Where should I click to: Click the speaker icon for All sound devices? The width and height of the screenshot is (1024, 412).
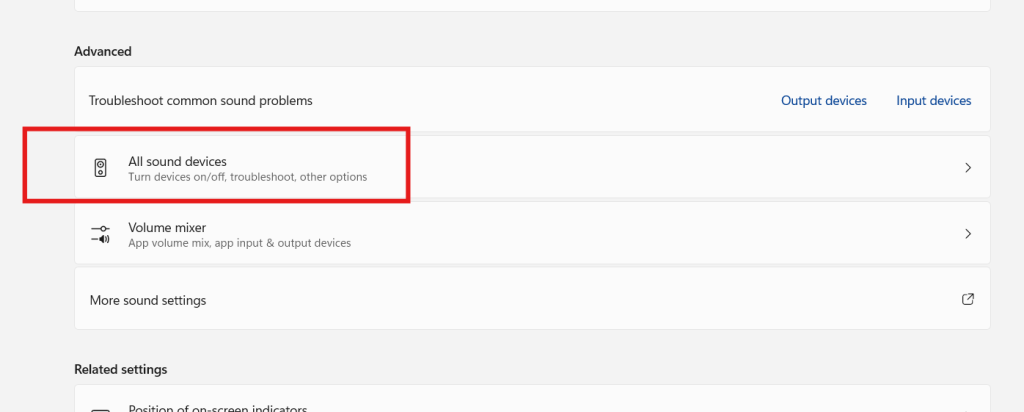click(x=100, y=168)
